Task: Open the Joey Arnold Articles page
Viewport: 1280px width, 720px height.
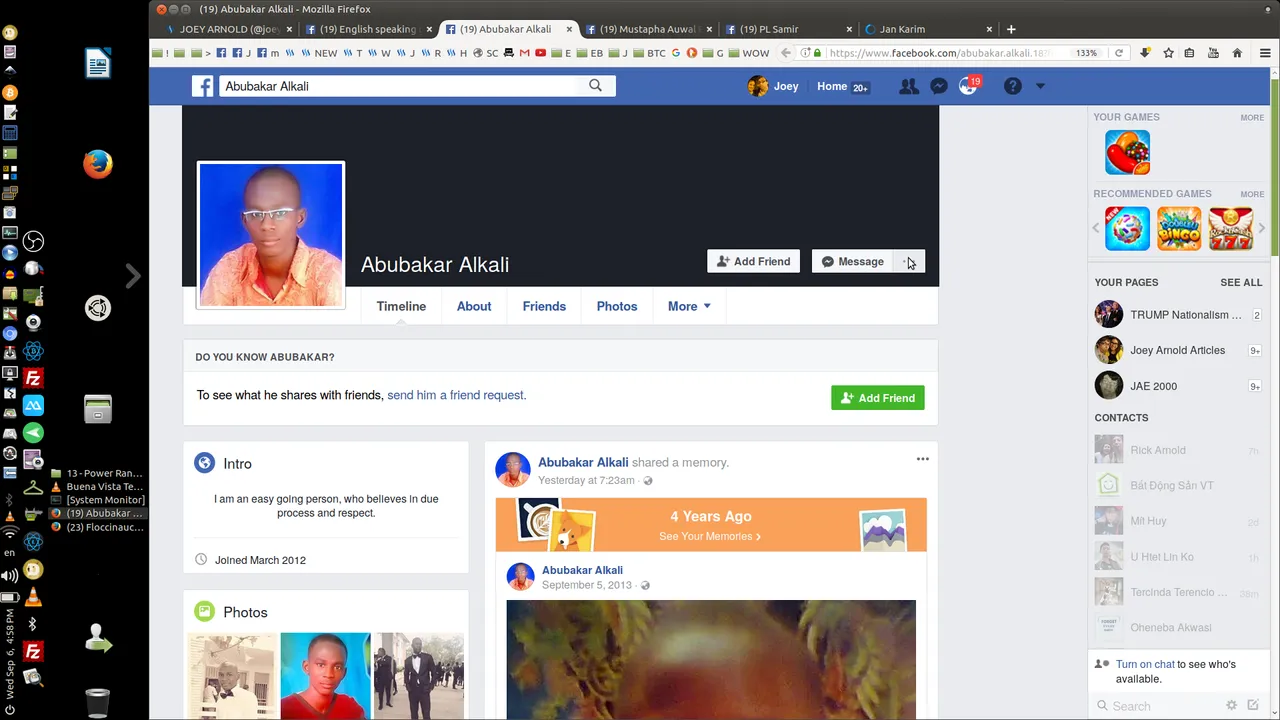Action: click(1178, 350)
